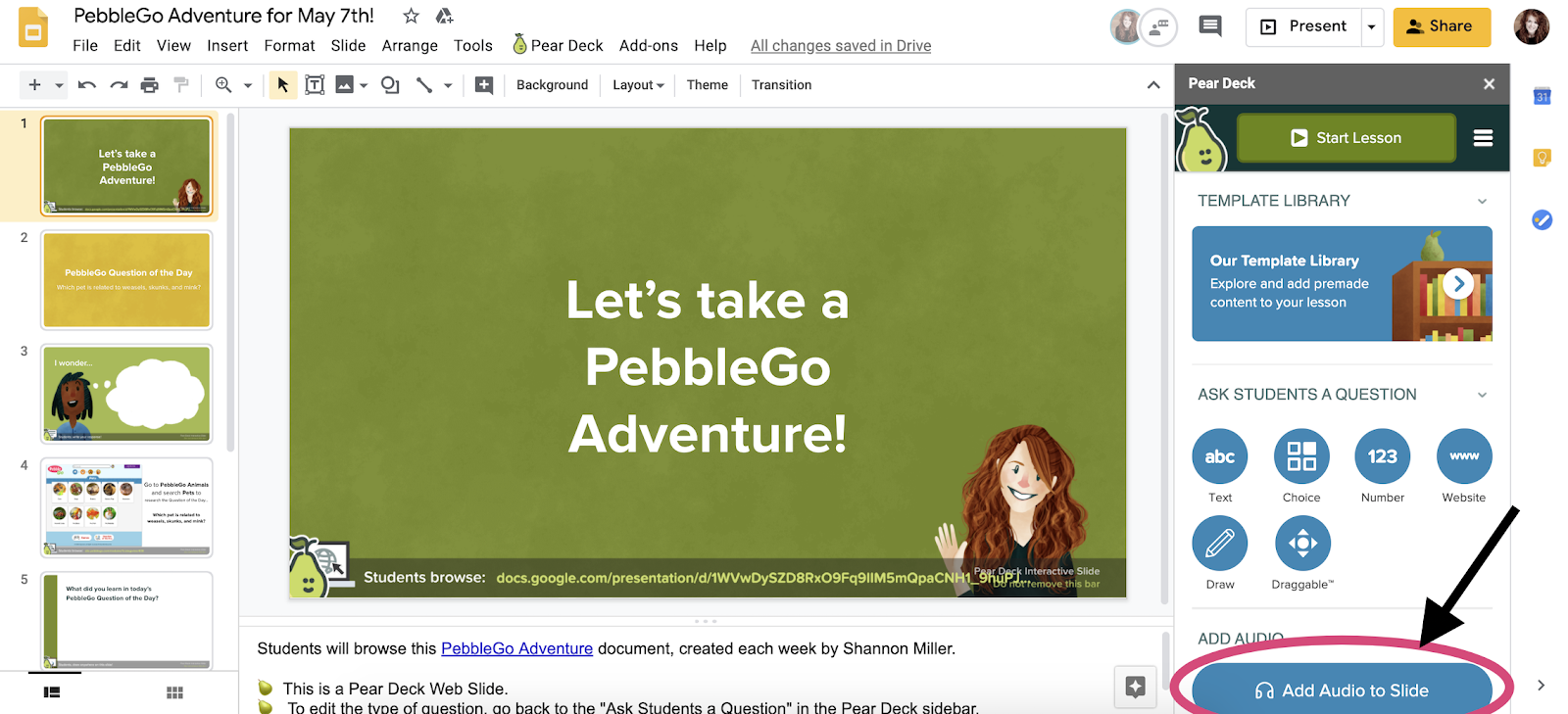The width and height of the screenshot is (1568, 714).
Task: Open the Tools menu
Action: 473,45
